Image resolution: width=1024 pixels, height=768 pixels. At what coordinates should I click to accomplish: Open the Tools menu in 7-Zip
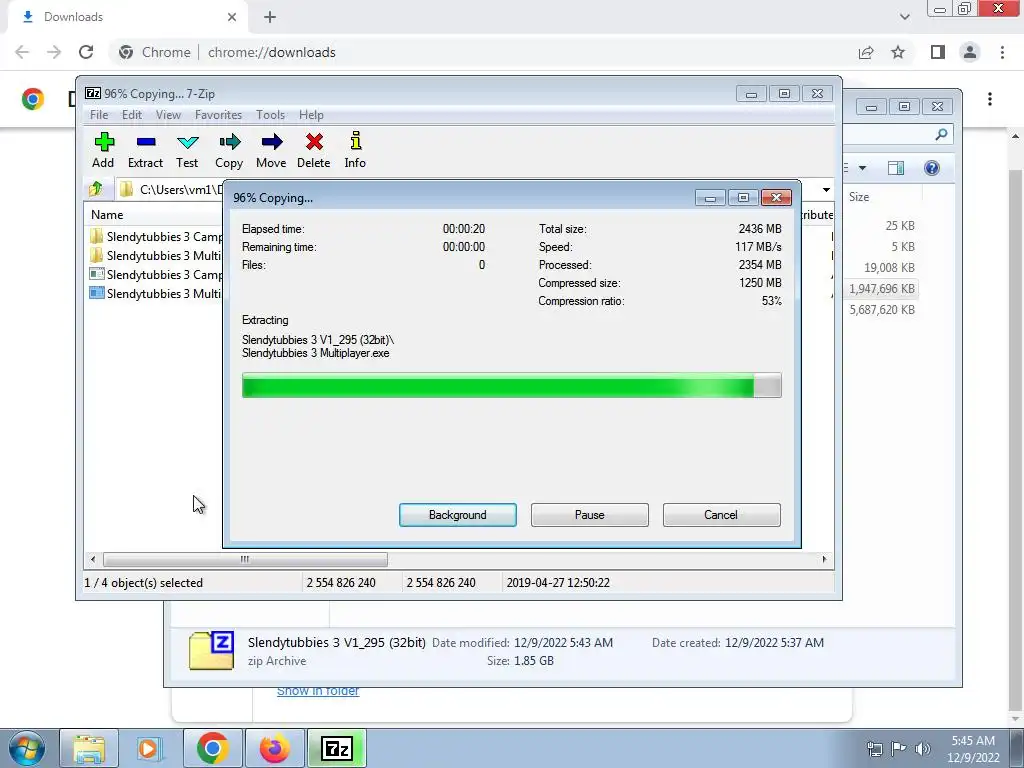click(x=270, y=115)
